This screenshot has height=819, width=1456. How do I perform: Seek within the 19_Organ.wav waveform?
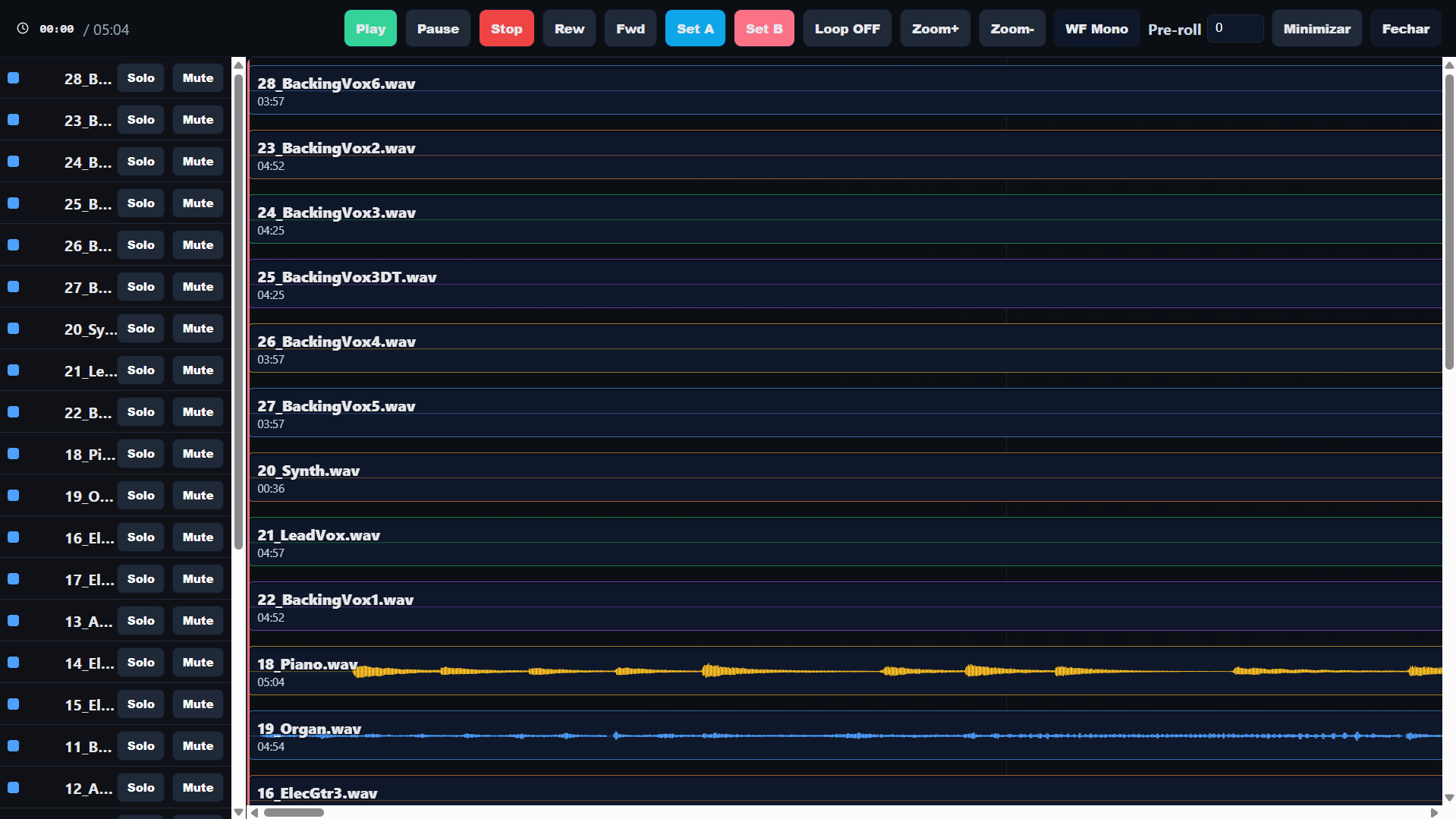point(845,735)
